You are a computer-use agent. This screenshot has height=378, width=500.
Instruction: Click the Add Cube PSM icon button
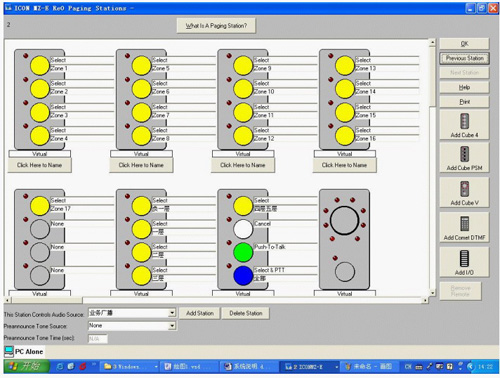click(x=464, y=158)
